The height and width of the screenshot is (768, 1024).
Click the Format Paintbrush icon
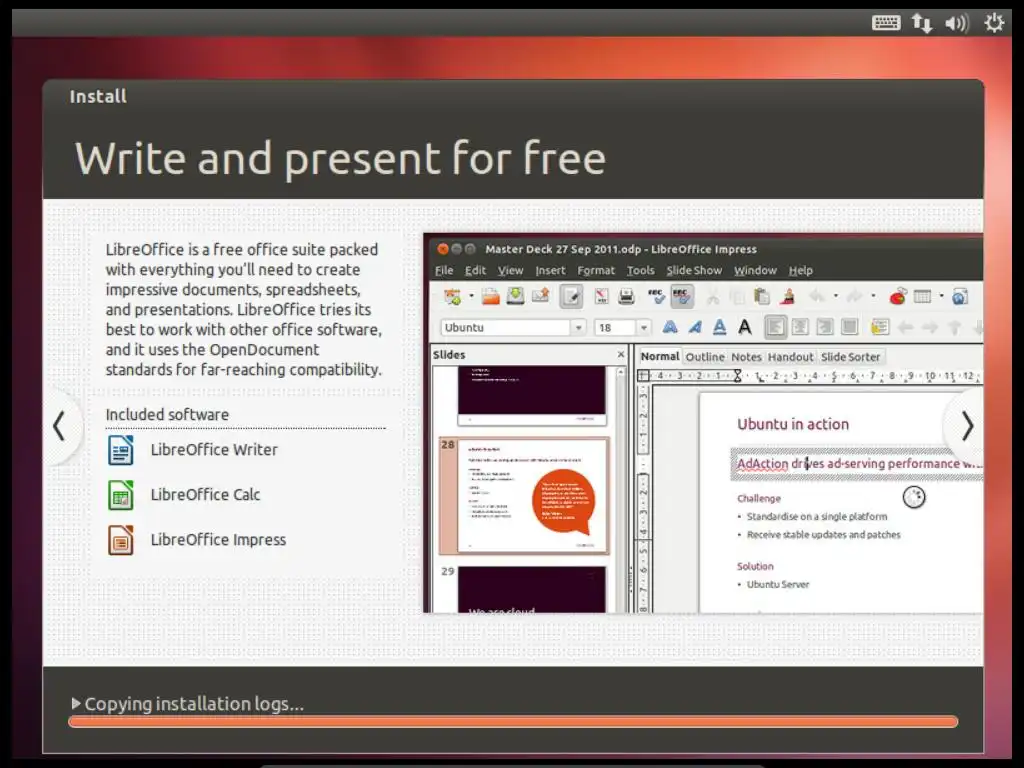(788, 296)
